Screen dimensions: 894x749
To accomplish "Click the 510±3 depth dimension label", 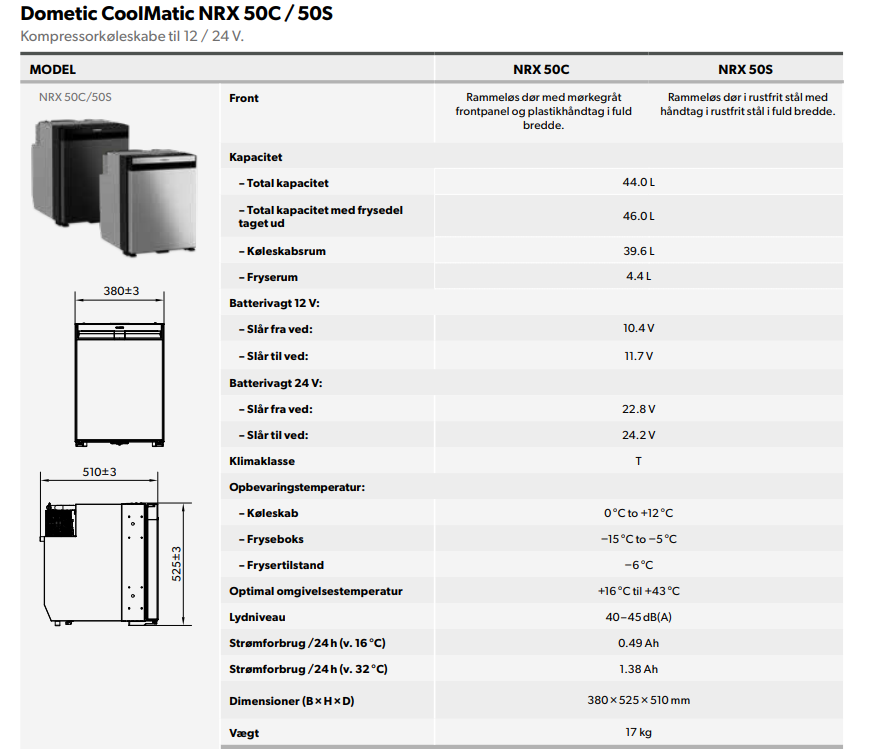I will coord(100,472).
